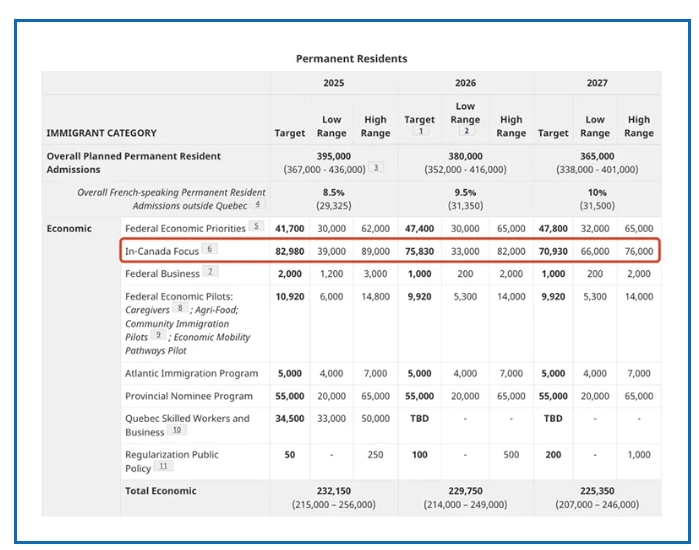Click the Permanent Residents table title
699x550 pixels.
coord(351,59)
